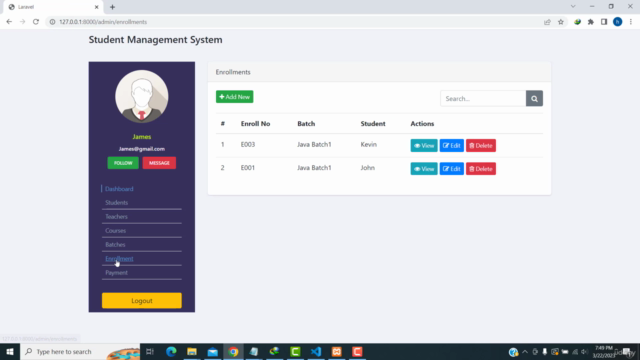
Task: Show hidden system tray icons chevron
Action: [525, 351]
